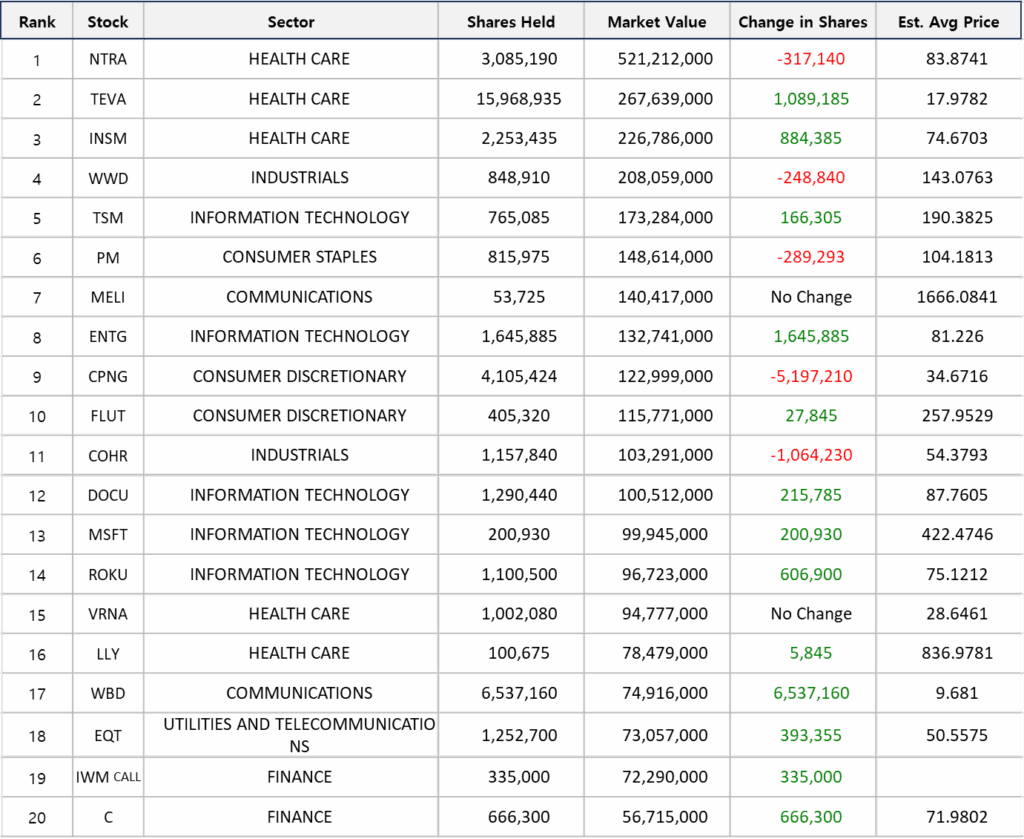This screenshot has height=839, width=1024.
Task: Select the EQT stock cell
Action: [x=108, y=736]
